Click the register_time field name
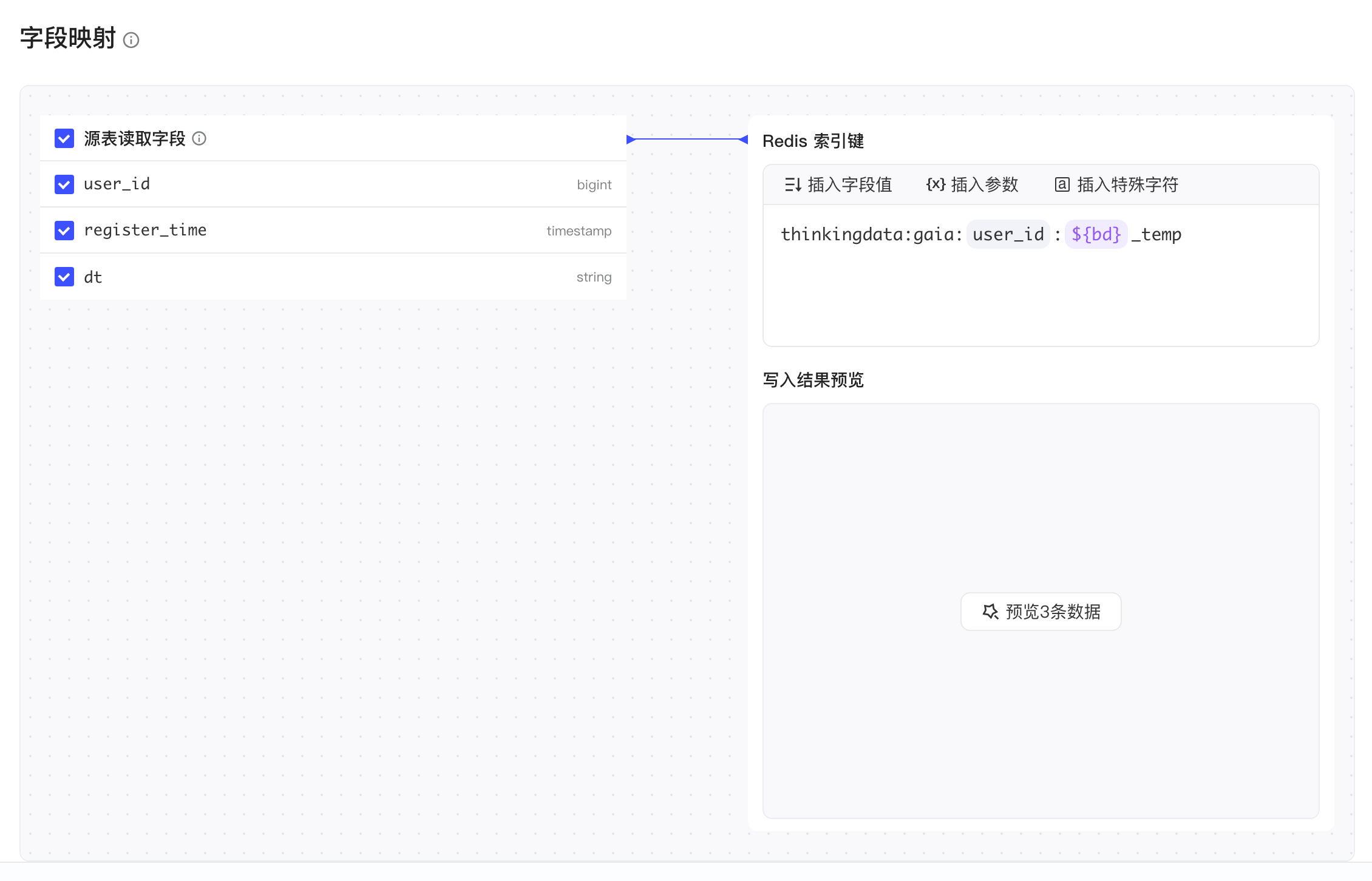The height and width of the screenshot is (881, 1372). 145,231
